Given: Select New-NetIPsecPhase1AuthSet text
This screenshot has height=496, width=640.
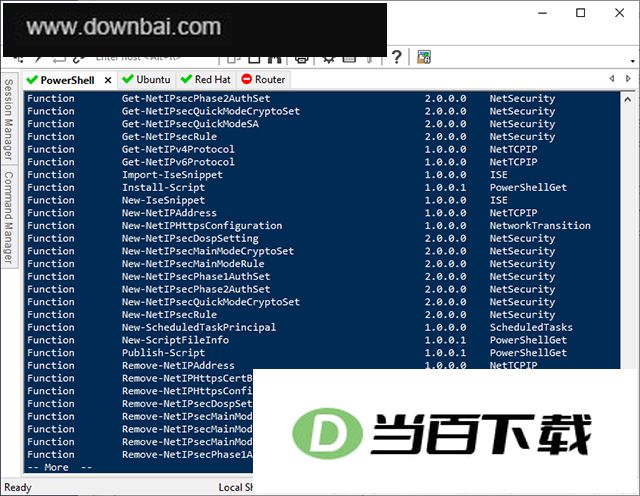Looking at the screenshot, I should pyautogui.click(x=196, y=276).
